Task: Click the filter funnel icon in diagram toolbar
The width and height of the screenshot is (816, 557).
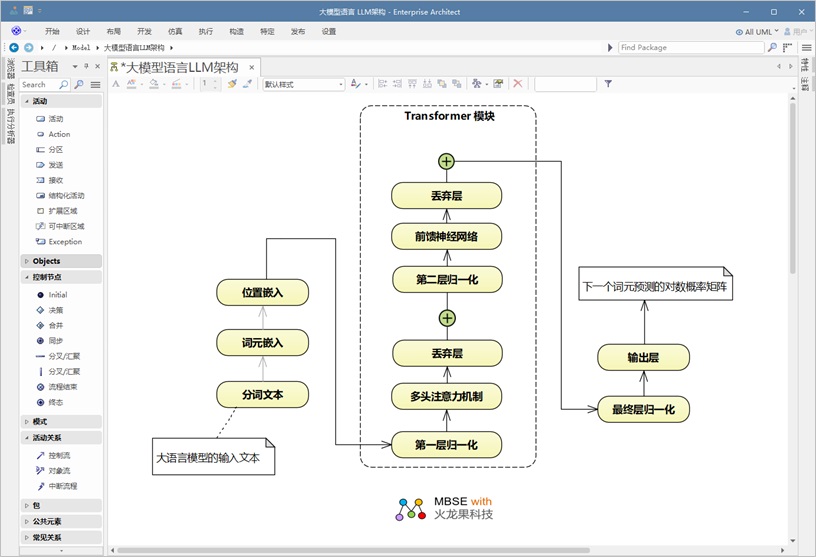Action: [x=608, y=84]
